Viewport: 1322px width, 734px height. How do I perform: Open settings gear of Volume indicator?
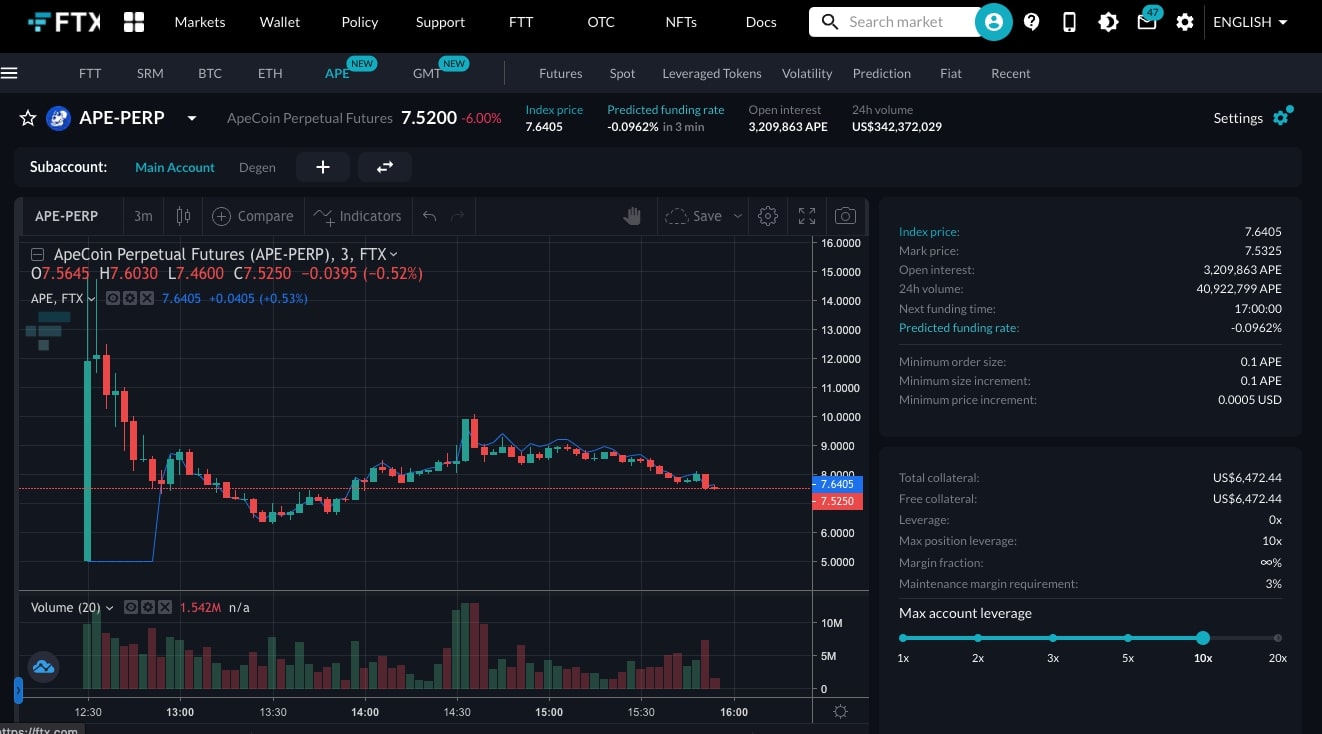148,607
